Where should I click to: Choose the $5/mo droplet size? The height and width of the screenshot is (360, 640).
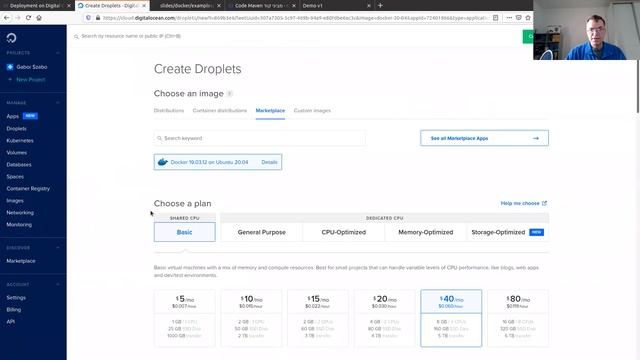(x=184, y=318)
